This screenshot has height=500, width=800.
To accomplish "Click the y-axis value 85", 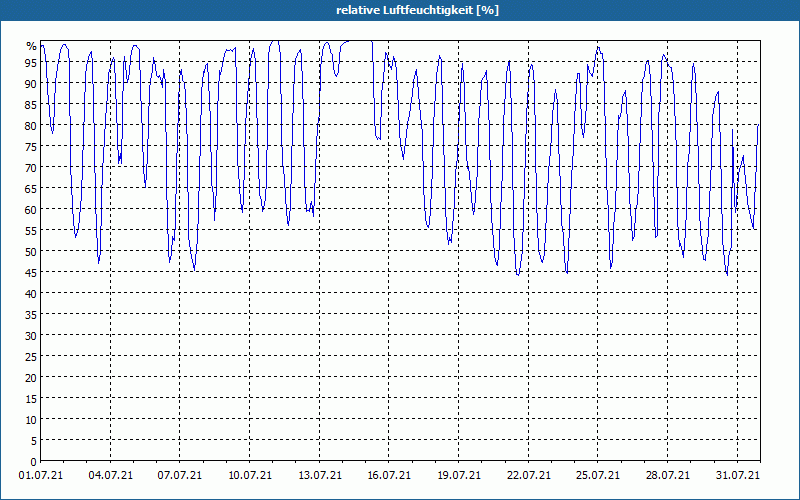I will 31,105.
